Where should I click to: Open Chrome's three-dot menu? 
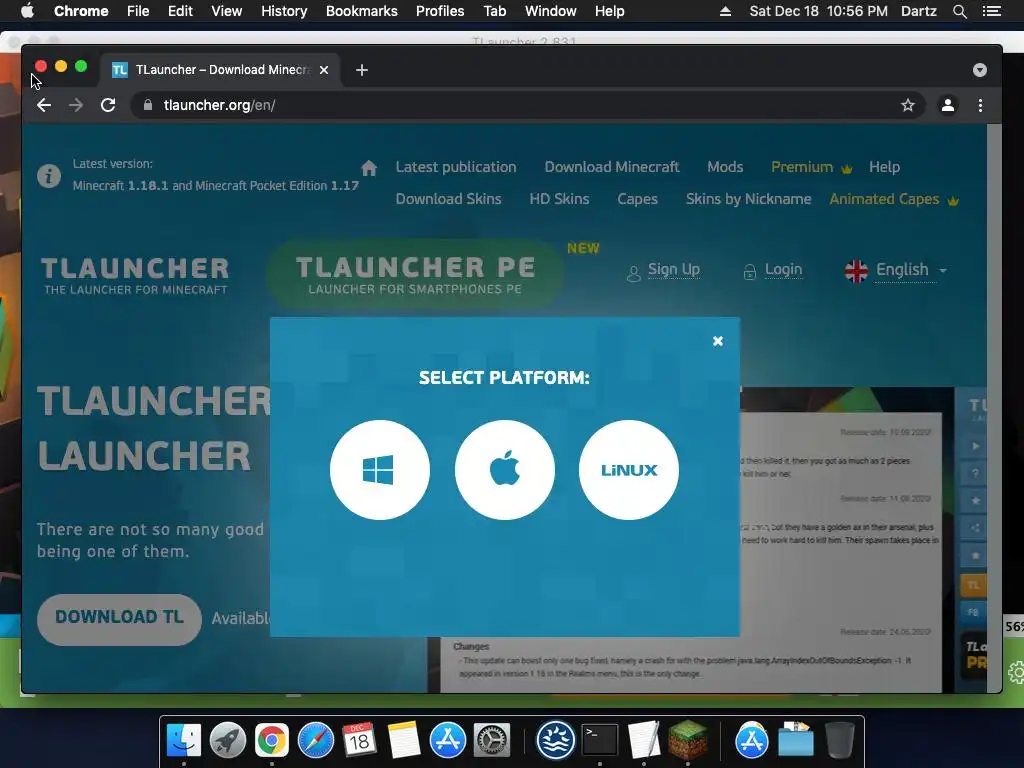980,105
